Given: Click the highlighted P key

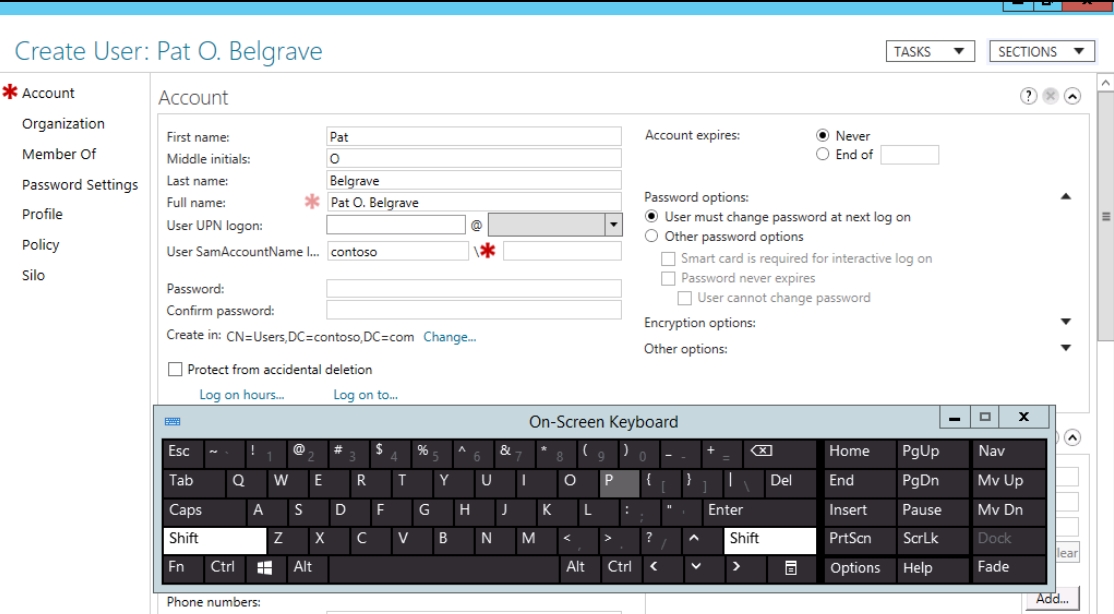Looking at the screenshot, I should coord(618,481).
